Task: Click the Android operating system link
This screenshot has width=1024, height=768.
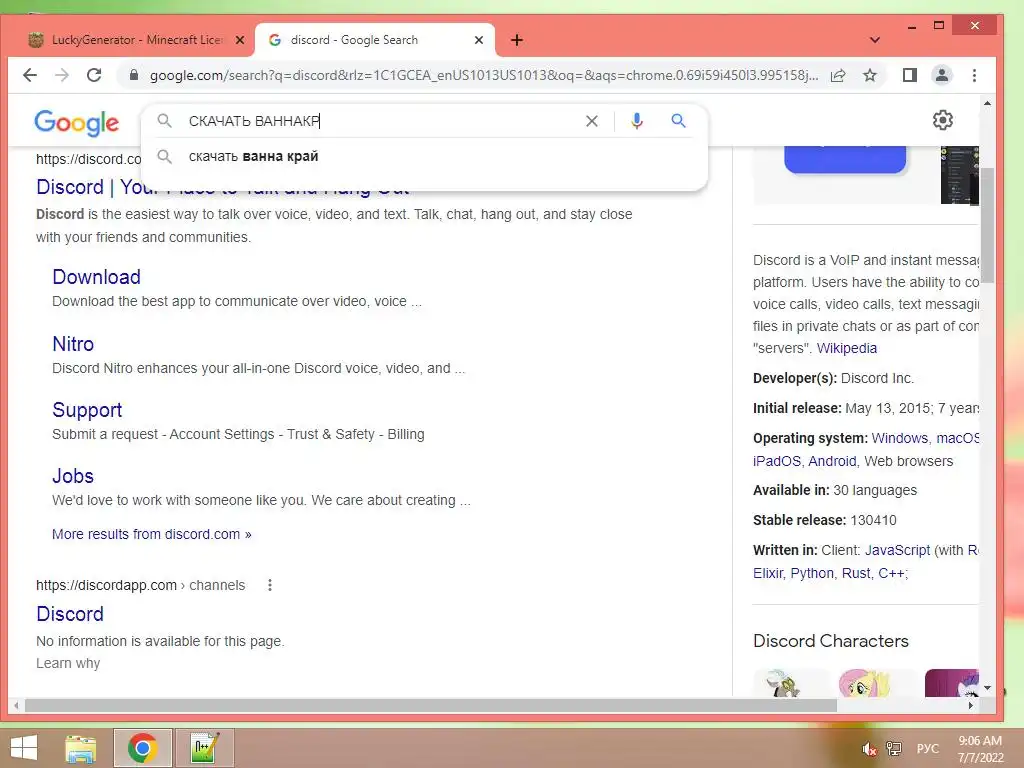Action: pyautogui.click(x=832, y=461)
